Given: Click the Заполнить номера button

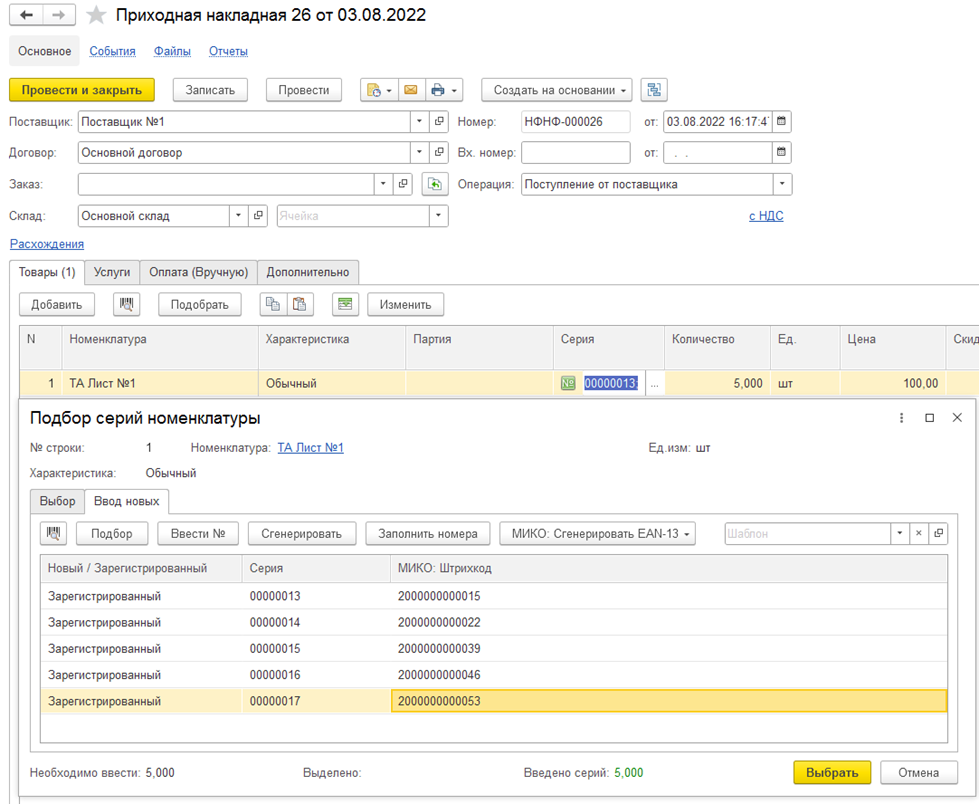Looking at the screenshot, I should click(428, 534).
